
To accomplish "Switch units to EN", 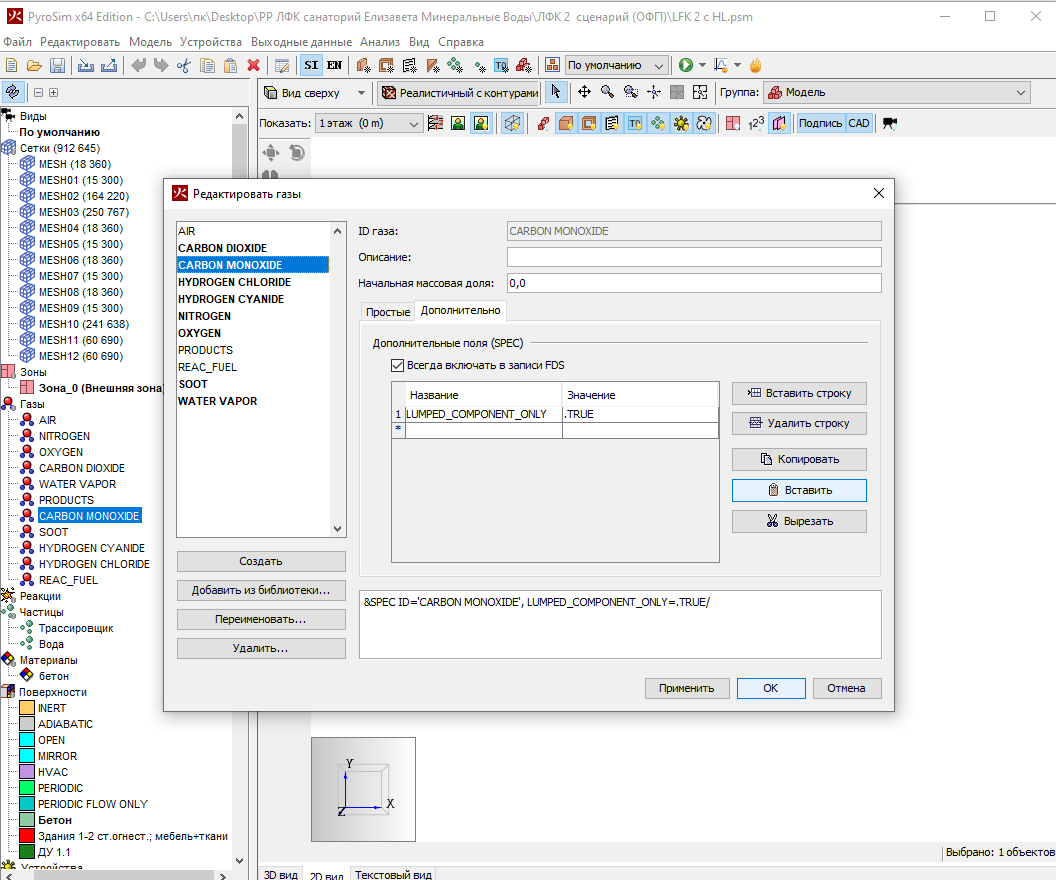I will tap(334, 65).
